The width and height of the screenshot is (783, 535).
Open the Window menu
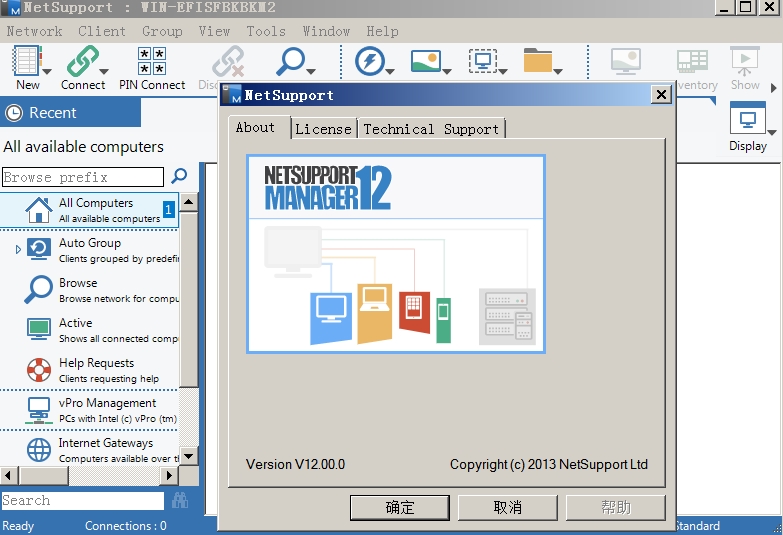click(326, 31)
